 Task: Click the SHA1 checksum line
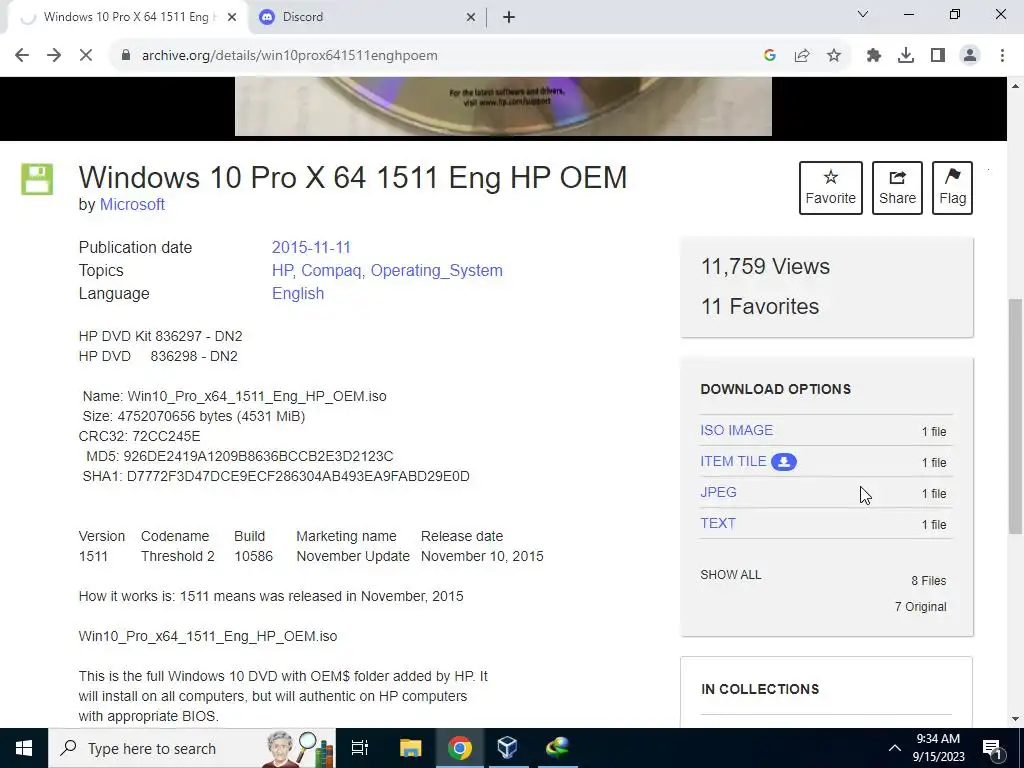pyautogui.click(x=276, y=476)
